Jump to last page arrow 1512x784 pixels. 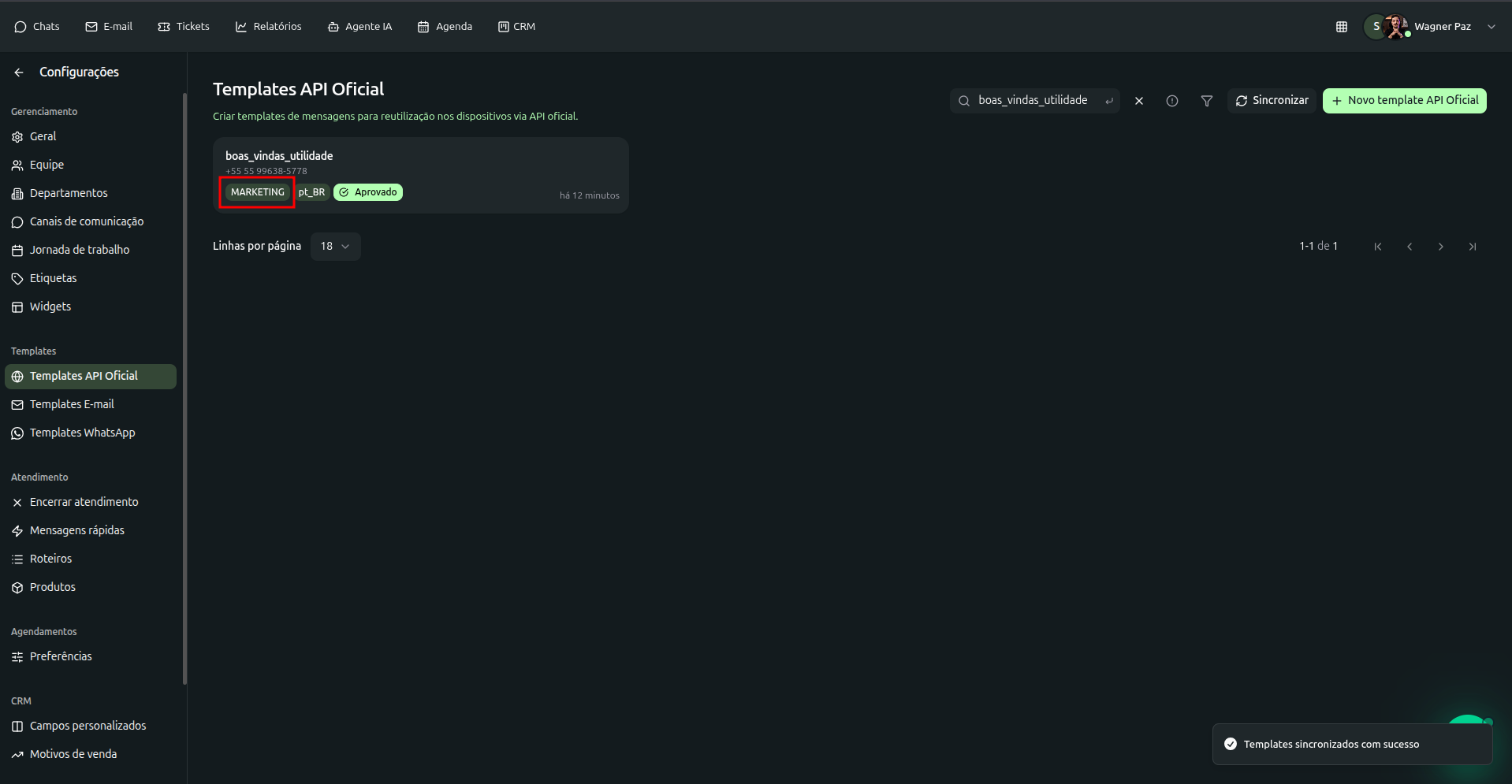tap(1472, 247)
